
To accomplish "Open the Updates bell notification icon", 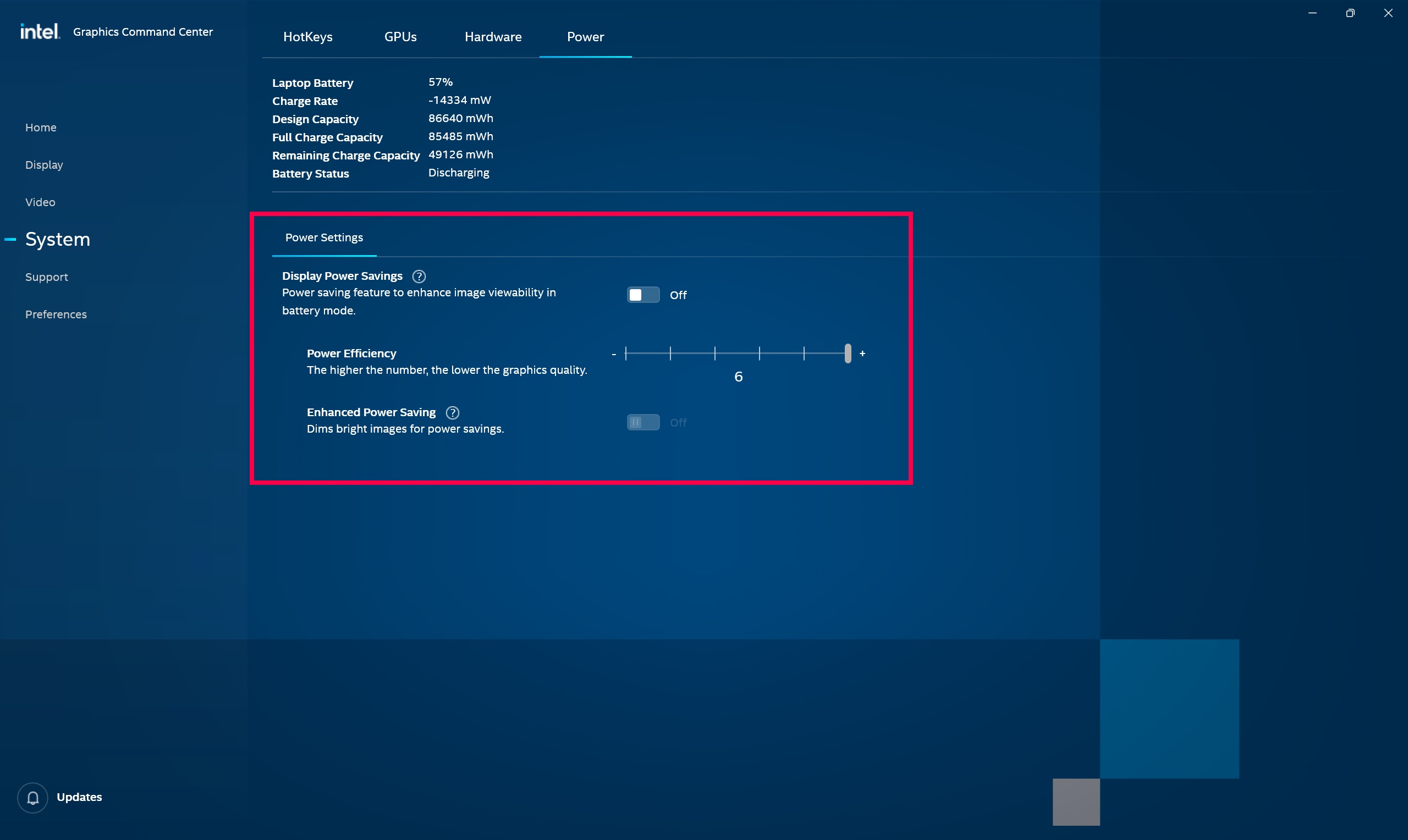I will (33, 798).
